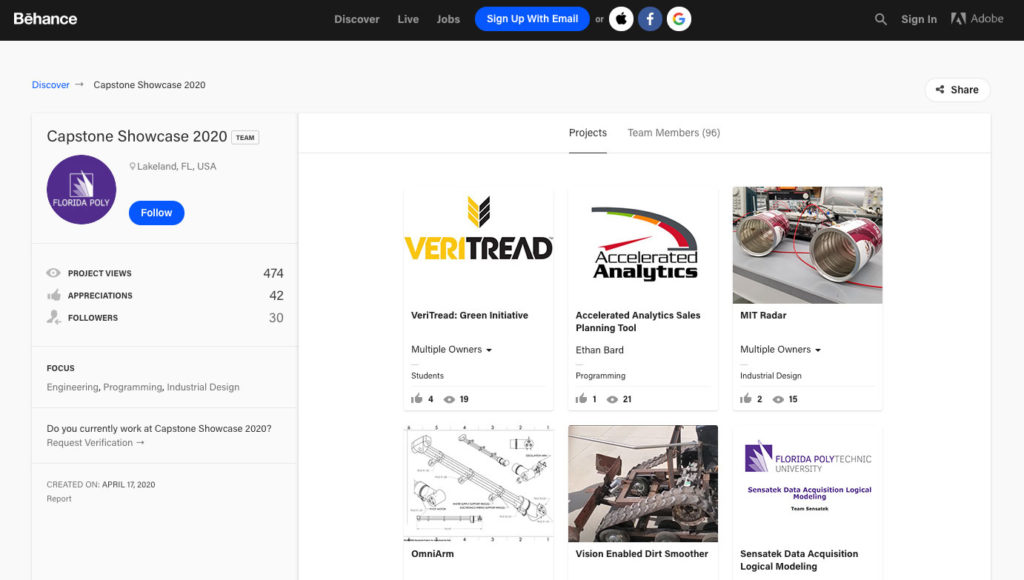Viewport: 1024px width, 580px height.
Task: Open the MIT Radar cans photo thumbnail
Action: (x=808, y=245)
